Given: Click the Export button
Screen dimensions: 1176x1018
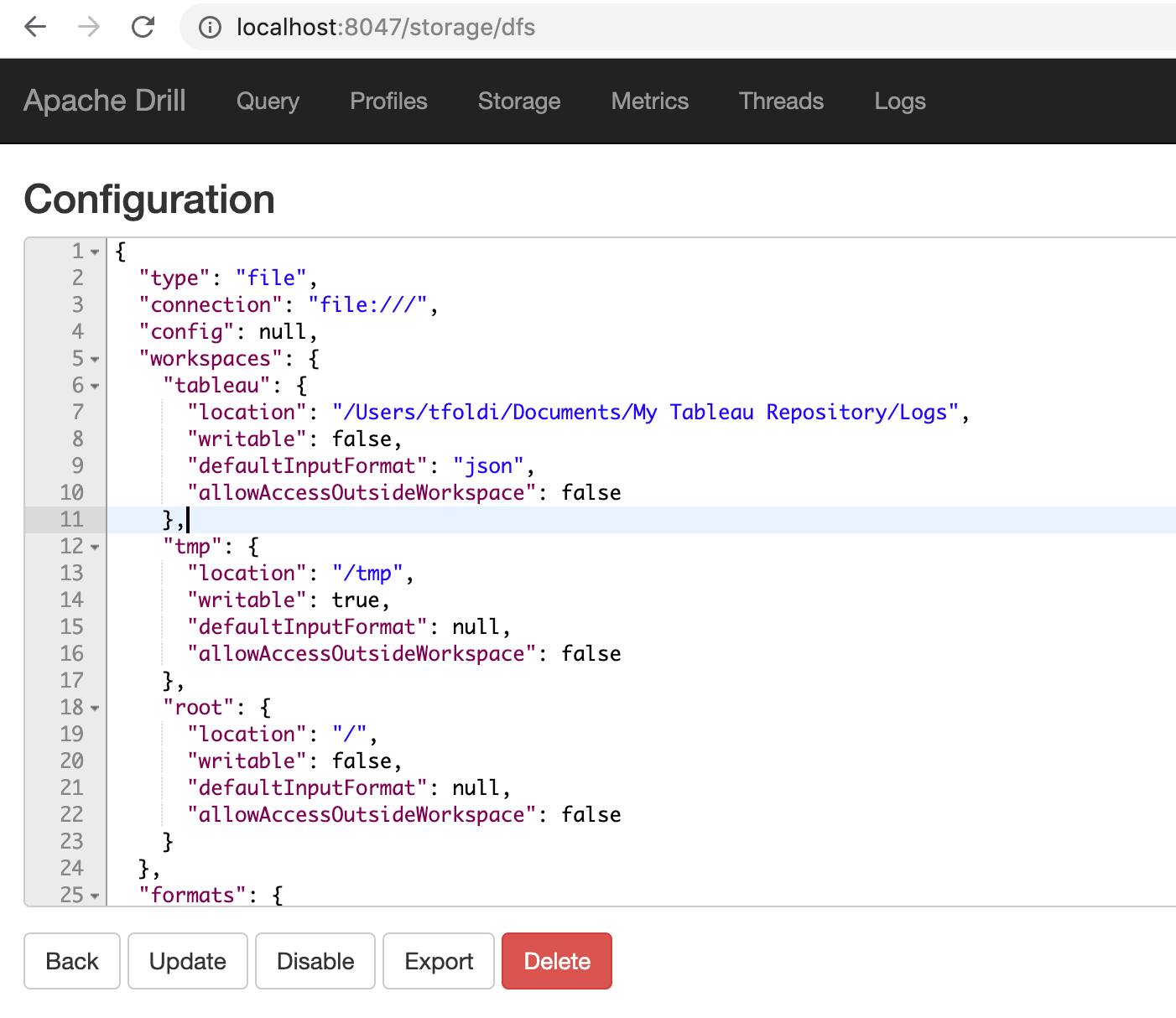Looking at the screenshot, I should coord(439,961).
